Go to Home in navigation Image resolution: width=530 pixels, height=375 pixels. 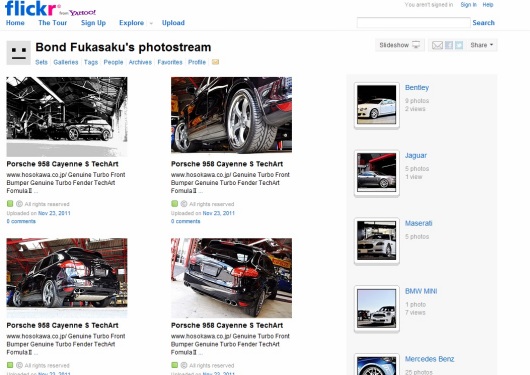click(x=15, y=23)
